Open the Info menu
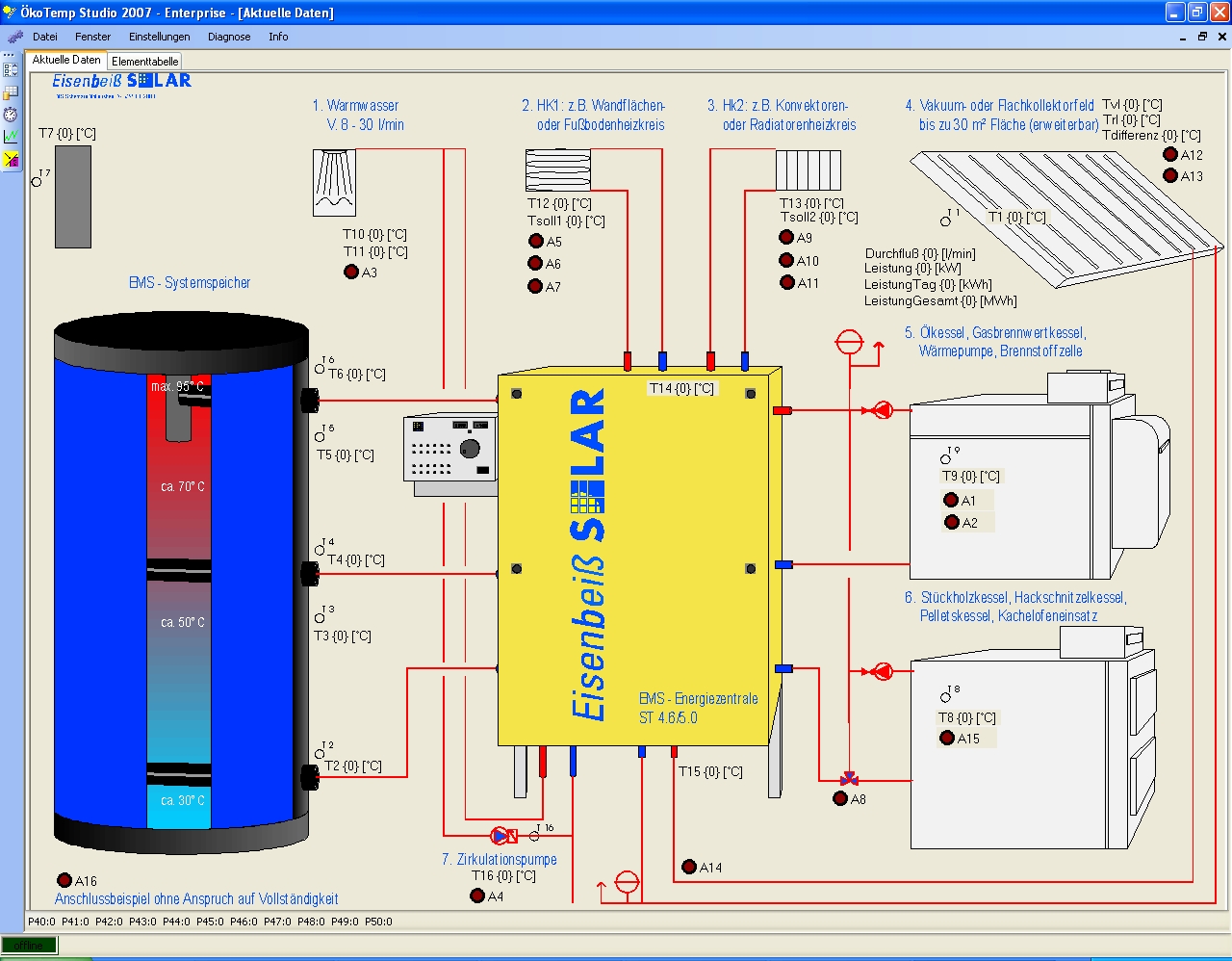1232x961 pixels. tap(278, 37)
